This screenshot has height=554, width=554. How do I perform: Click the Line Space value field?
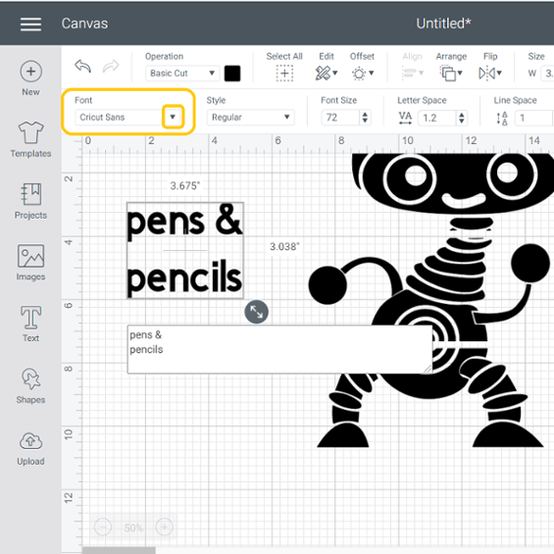click(x=534, y=118)
